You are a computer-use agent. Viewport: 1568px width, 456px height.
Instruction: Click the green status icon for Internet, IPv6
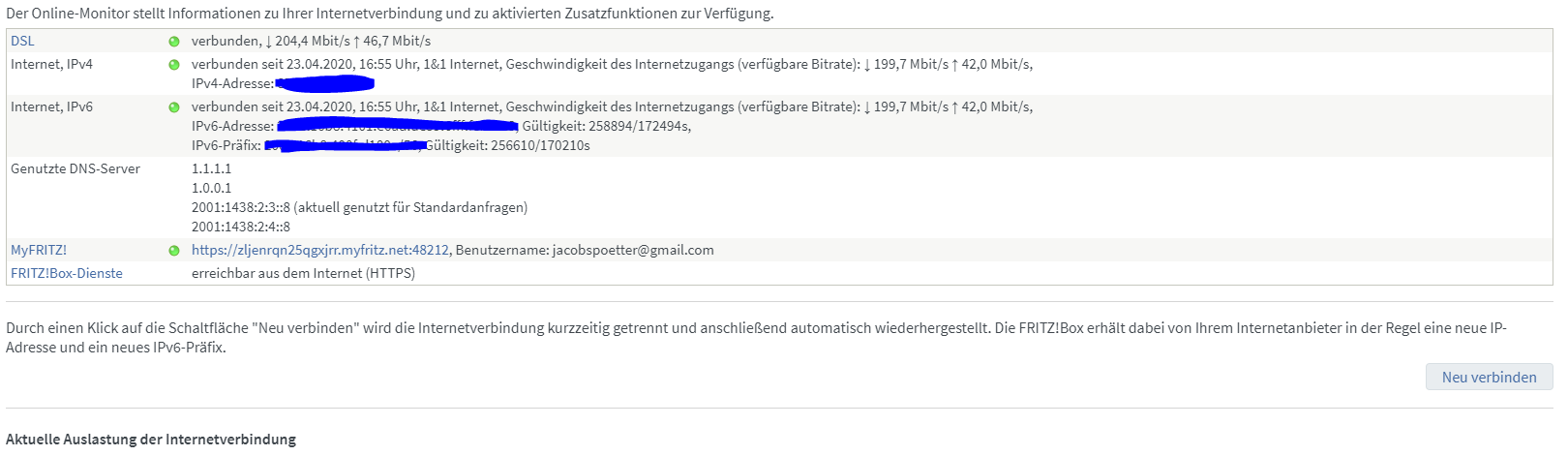pyautogui.click(x=174, y=107)
